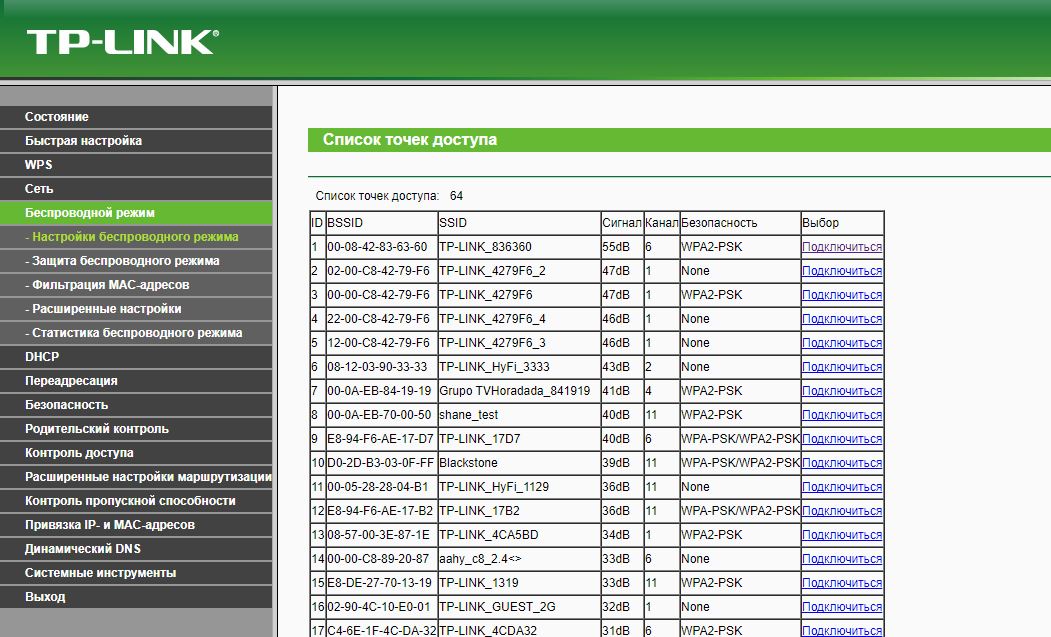Screen dimensions: 1051x637
Task: Open the Безопасность sidebar section
Action: (136, 405)
